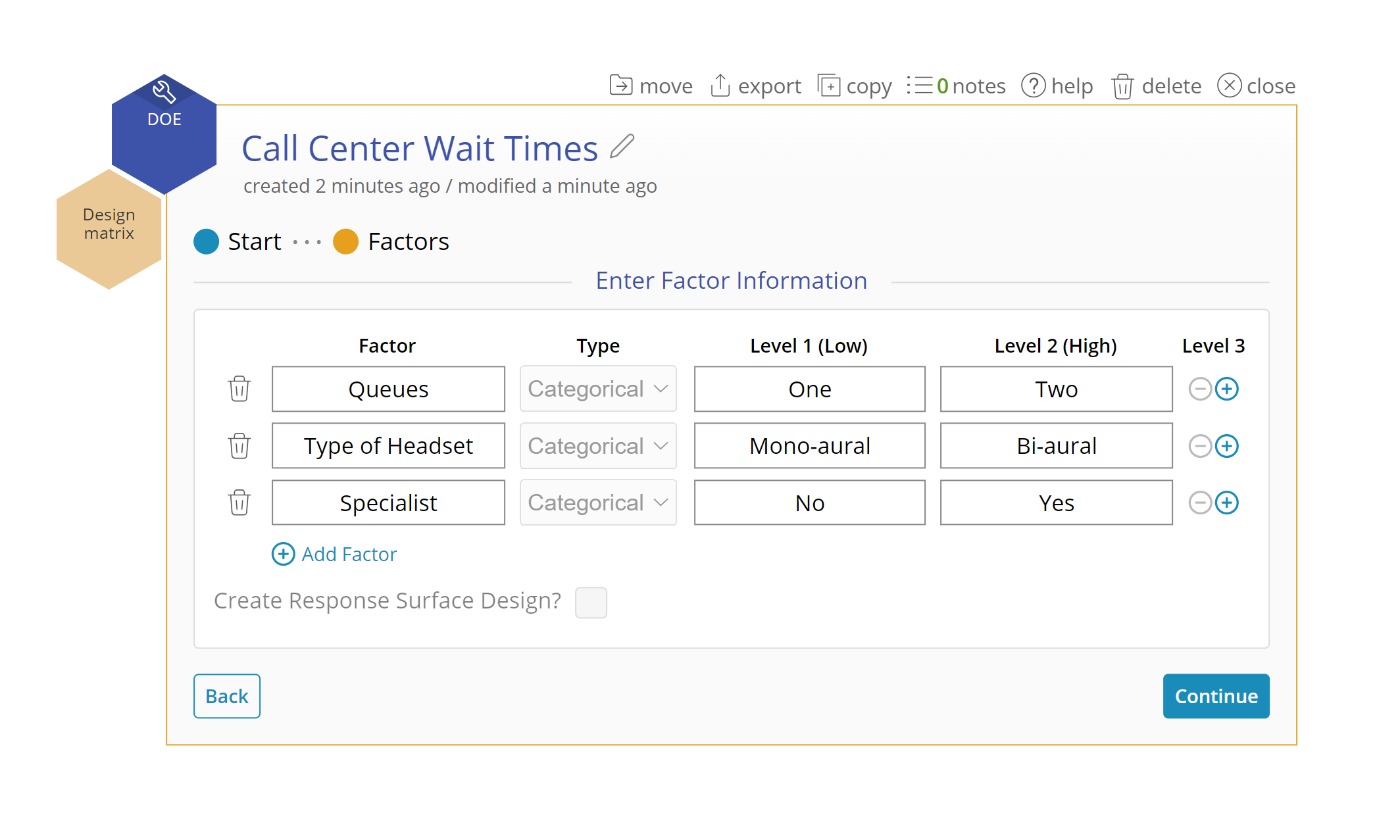The width and height of the screenshot is (1400, 840).
Task: Expand Type dropdown for Type of Headset
Action: coord(597,446)
